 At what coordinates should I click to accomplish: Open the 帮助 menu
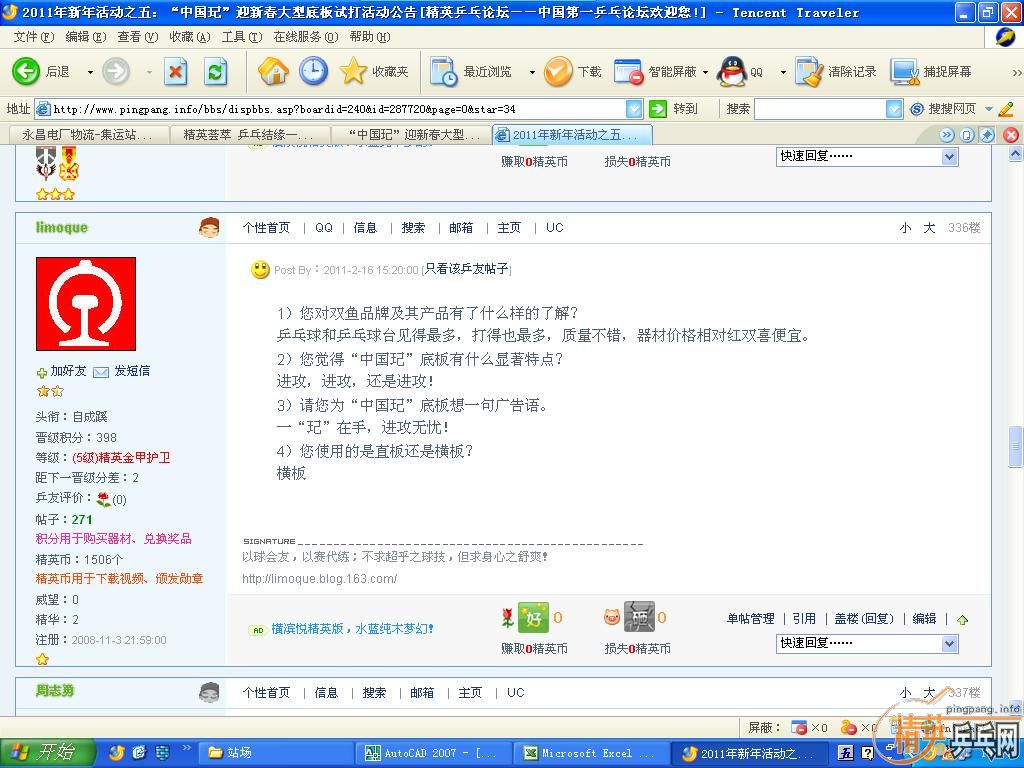click(370, 37)
